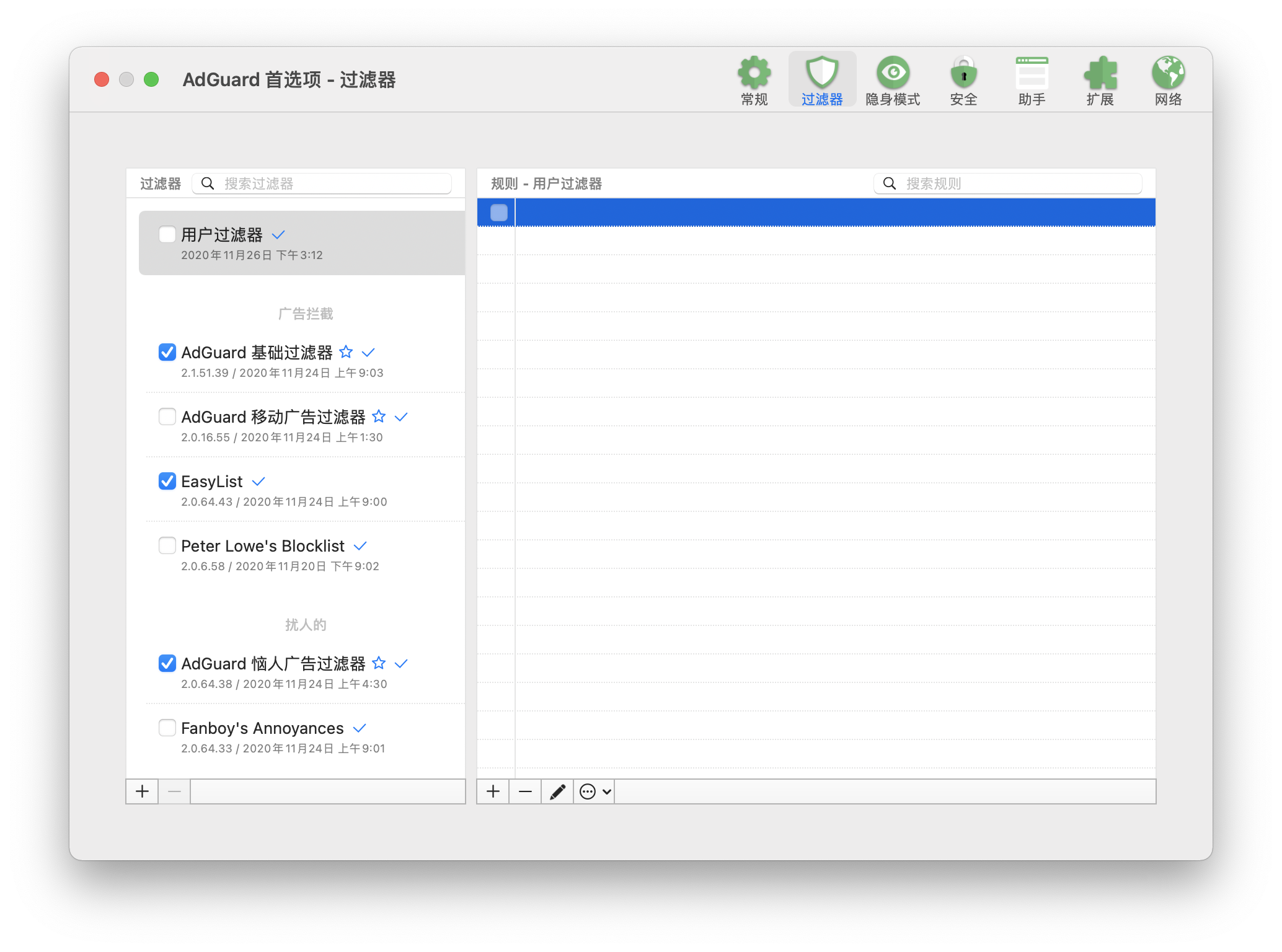Click in the 搜索规则 search field

tap(1008, 183)
